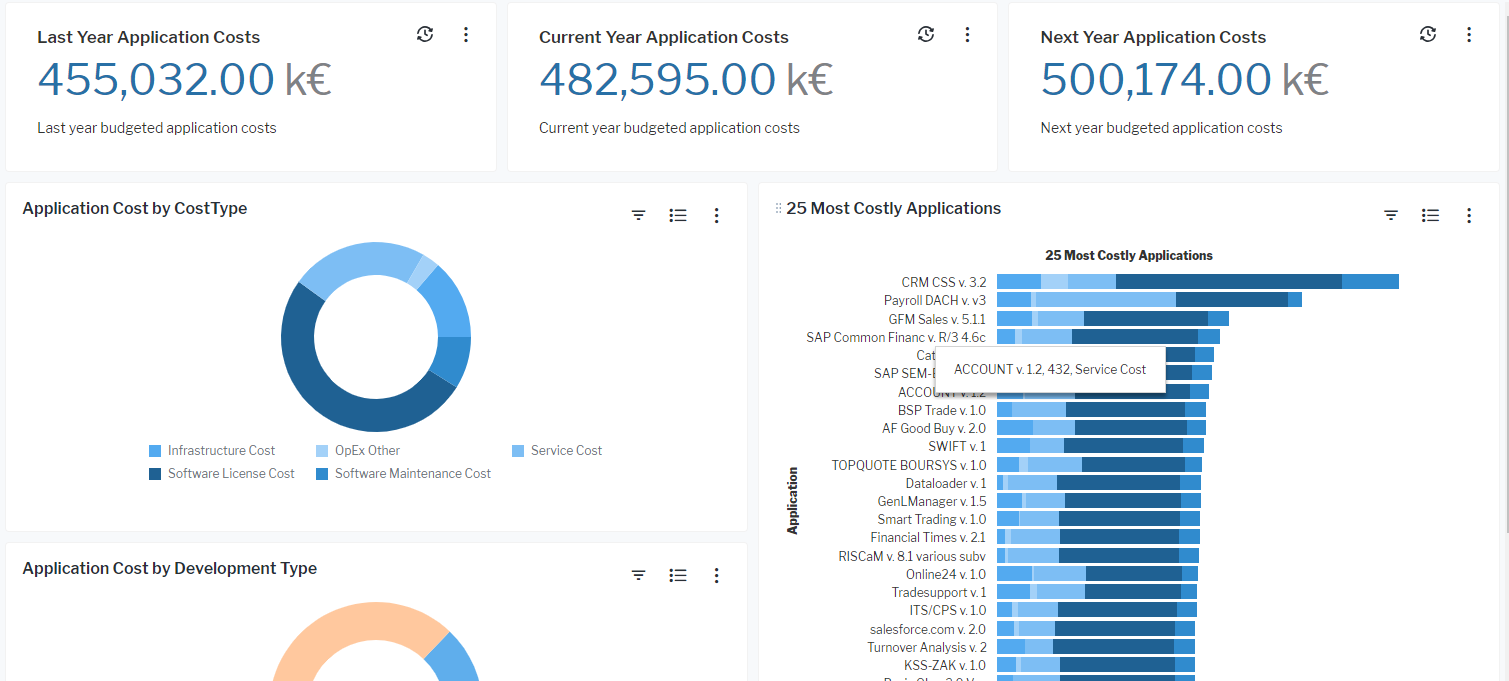The width and height of the screenshot is (1509, 681).
Task: Show legend list for Application Cost by CostType
Action: pos(678,215)
